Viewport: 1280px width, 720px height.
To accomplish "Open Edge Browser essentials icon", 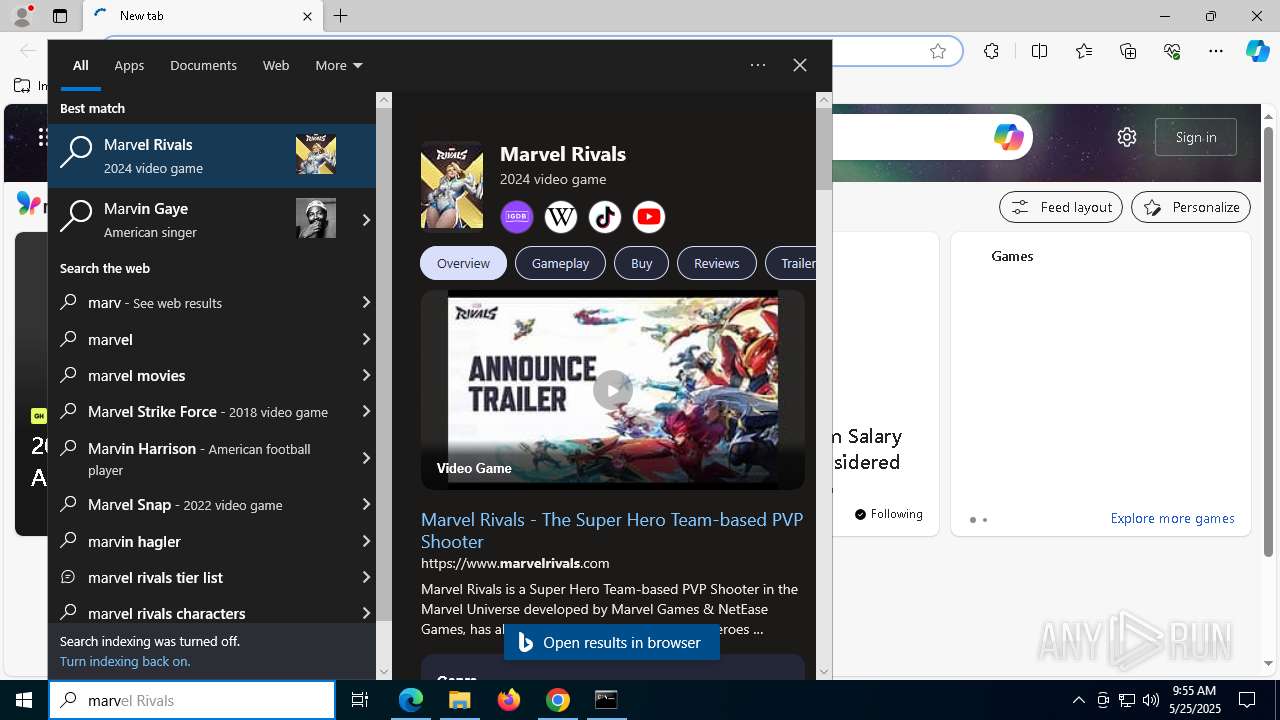I will [1172, 51].
